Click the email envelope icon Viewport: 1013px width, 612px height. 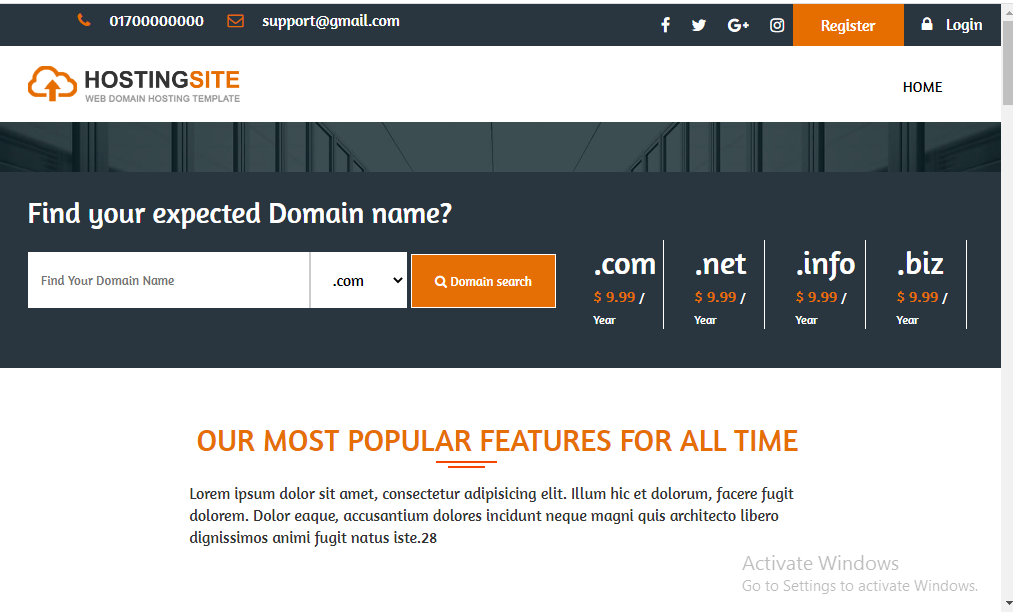pos(236,21)
